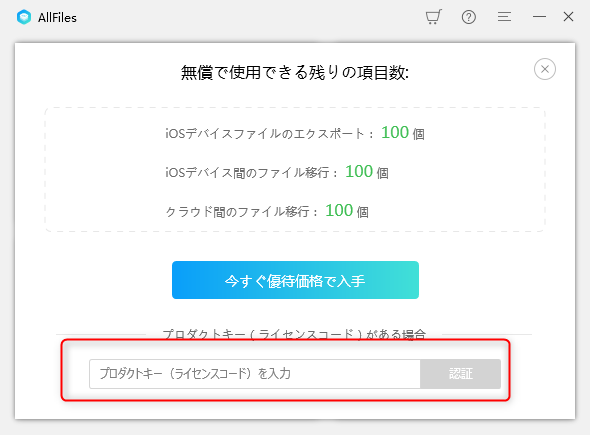This screenshot has height=435, width=590.
Task: Focus the プロダクトキー license code input field
Action: 255,374
